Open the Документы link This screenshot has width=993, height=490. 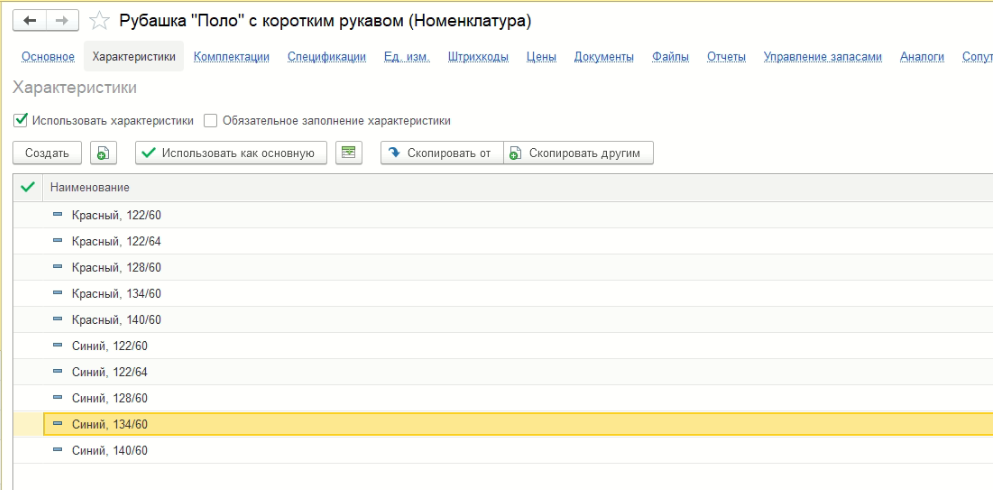pos(604,57)
